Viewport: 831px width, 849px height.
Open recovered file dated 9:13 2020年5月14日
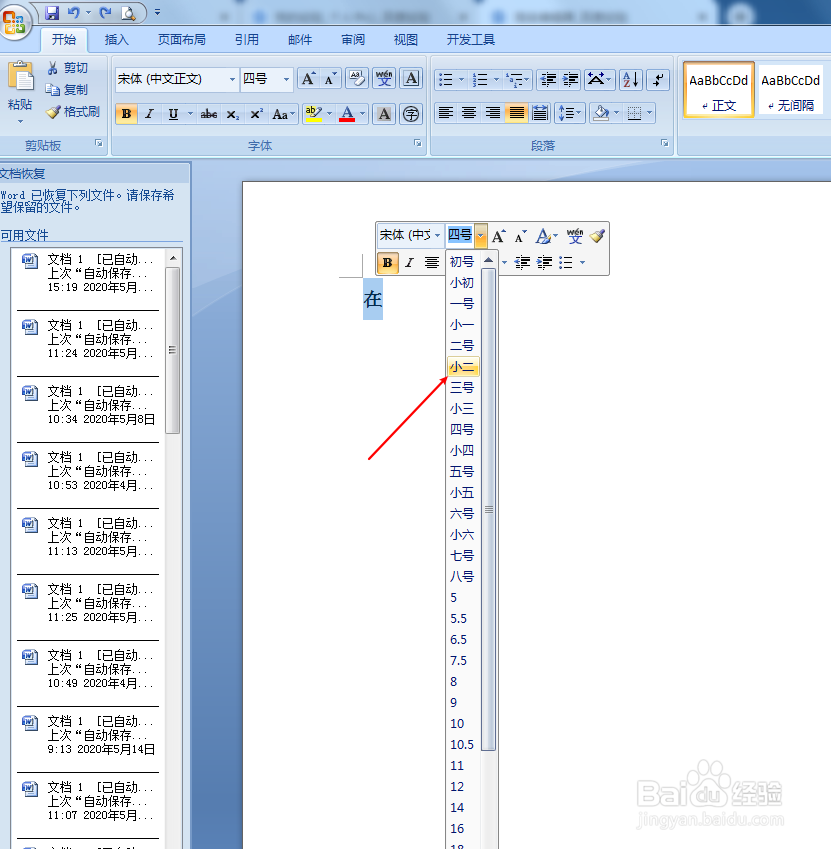(88, 737)
